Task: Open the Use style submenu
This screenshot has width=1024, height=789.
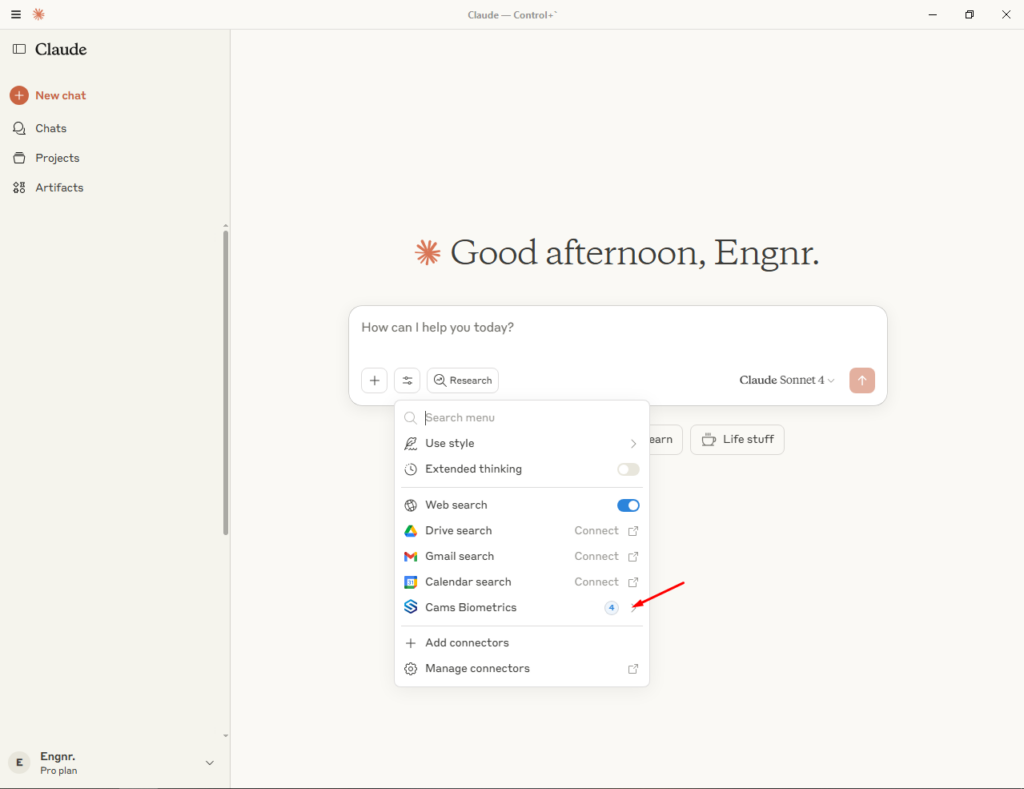Action: pyautogui.click(x=522, y=443)
